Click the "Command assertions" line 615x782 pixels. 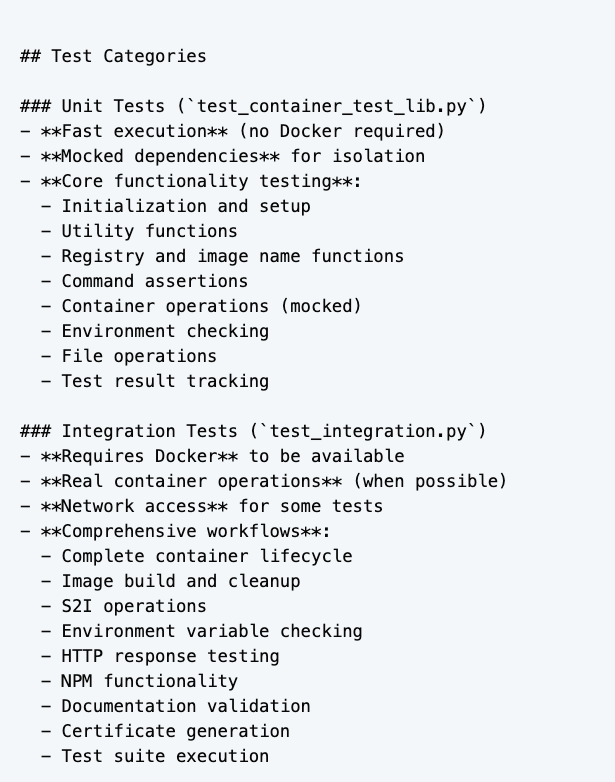155,281
